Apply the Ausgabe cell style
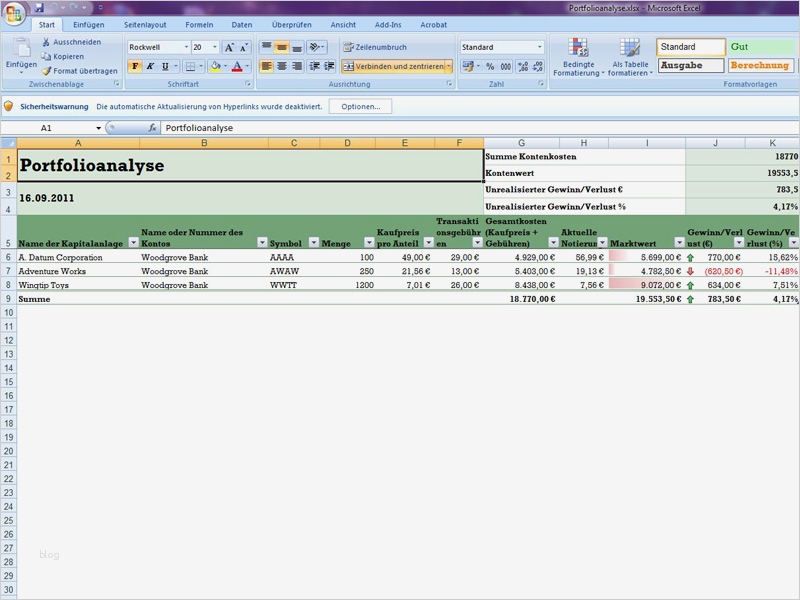The image size is (800, 600). pos(691,65)
